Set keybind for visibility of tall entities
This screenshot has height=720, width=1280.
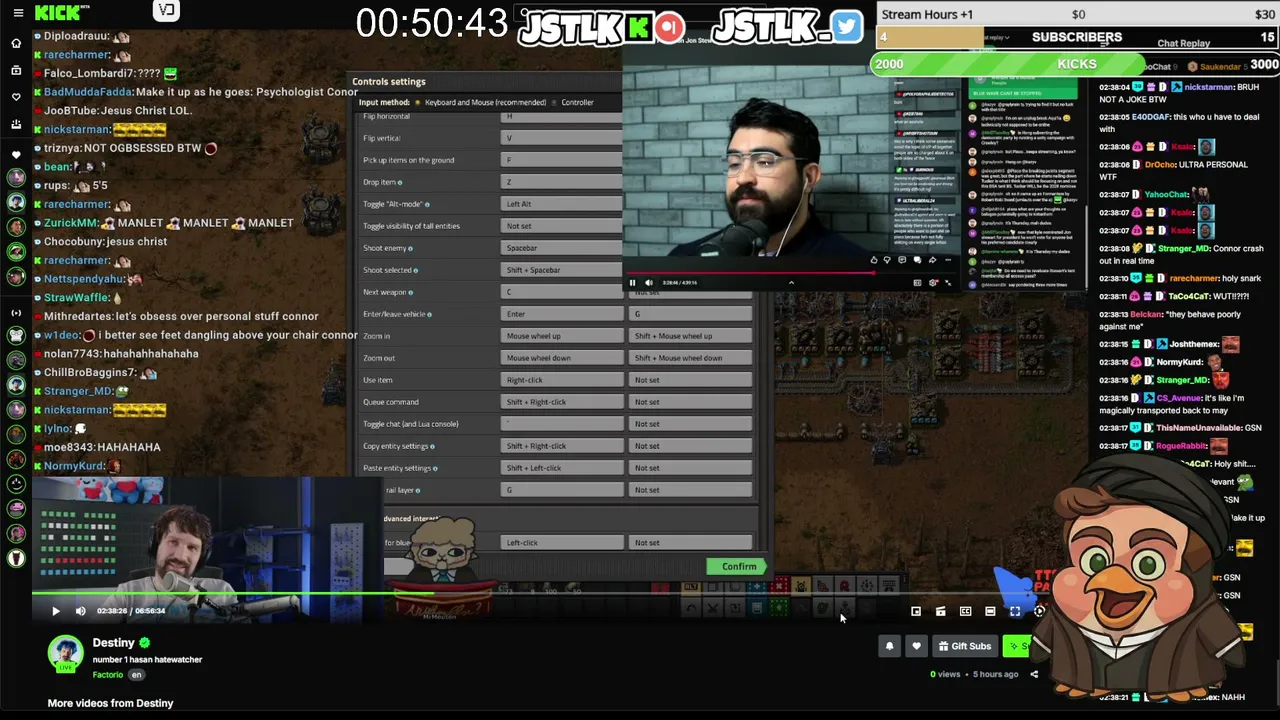point(561,226)
